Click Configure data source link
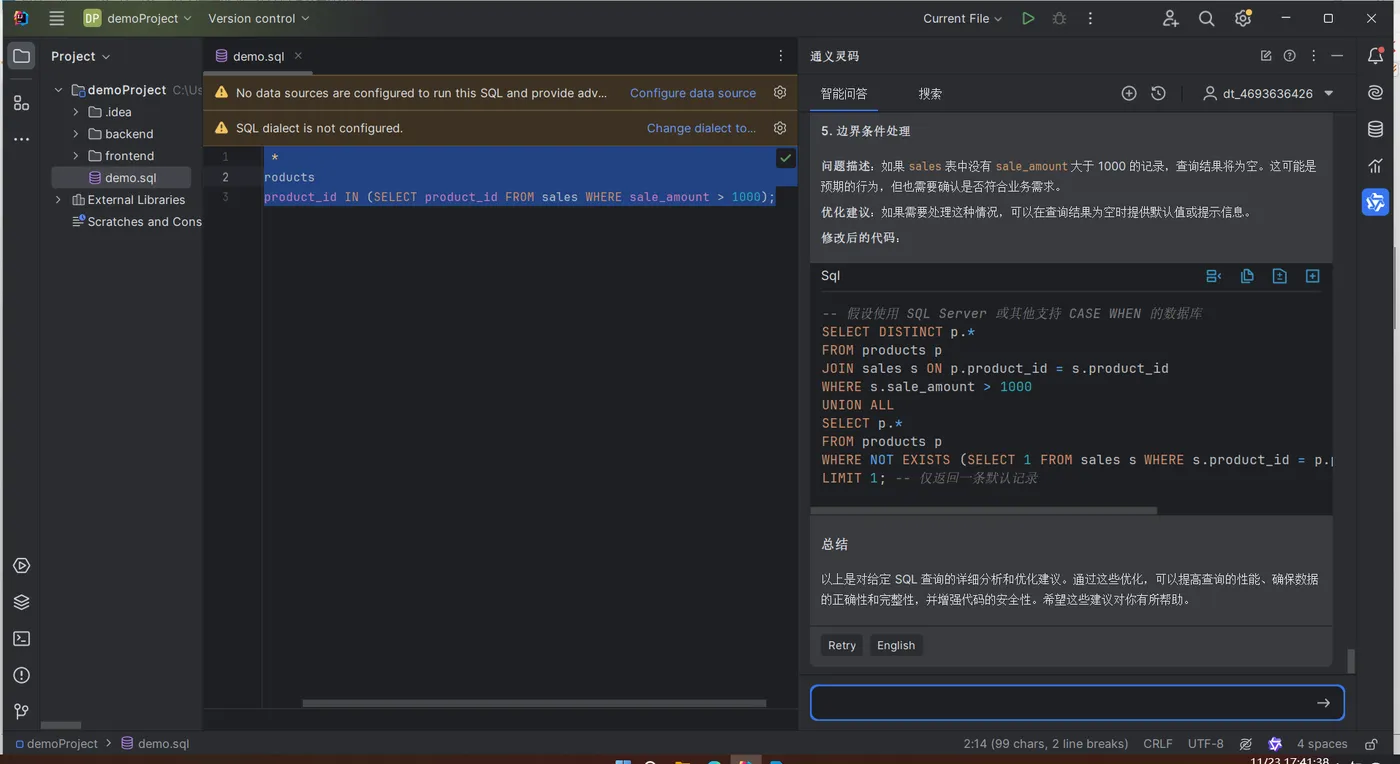Screen dimensions: 1400x764 click(693, 93)
